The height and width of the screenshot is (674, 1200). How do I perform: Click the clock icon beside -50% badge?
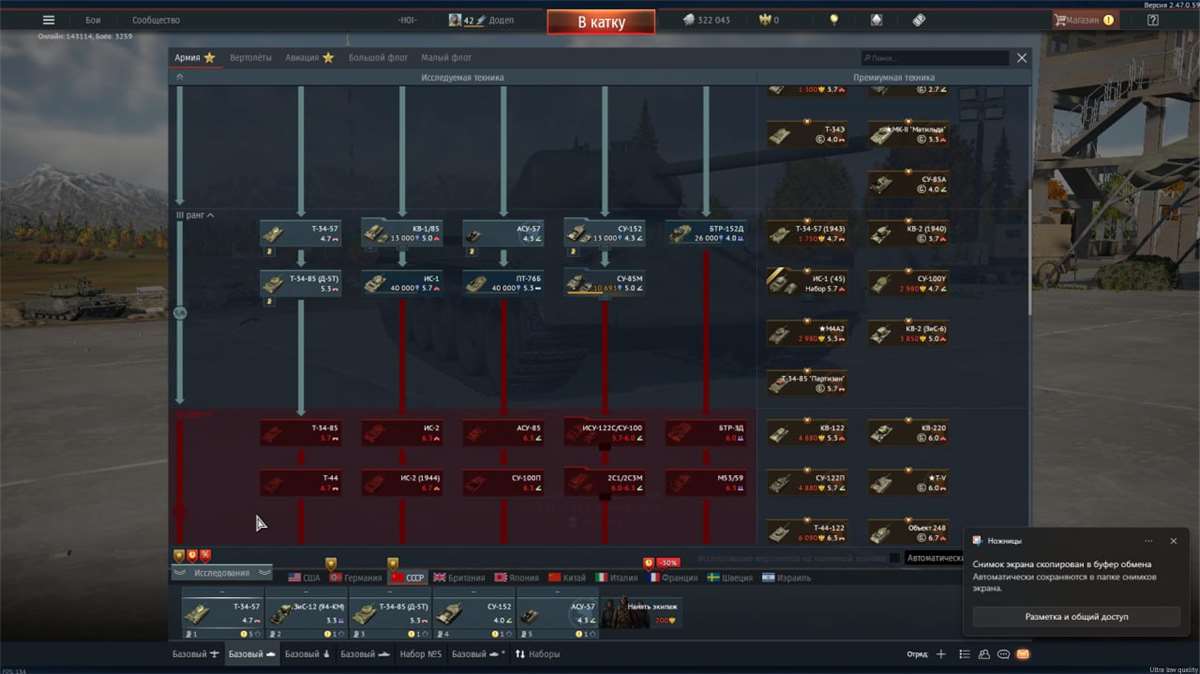(648, 563)
